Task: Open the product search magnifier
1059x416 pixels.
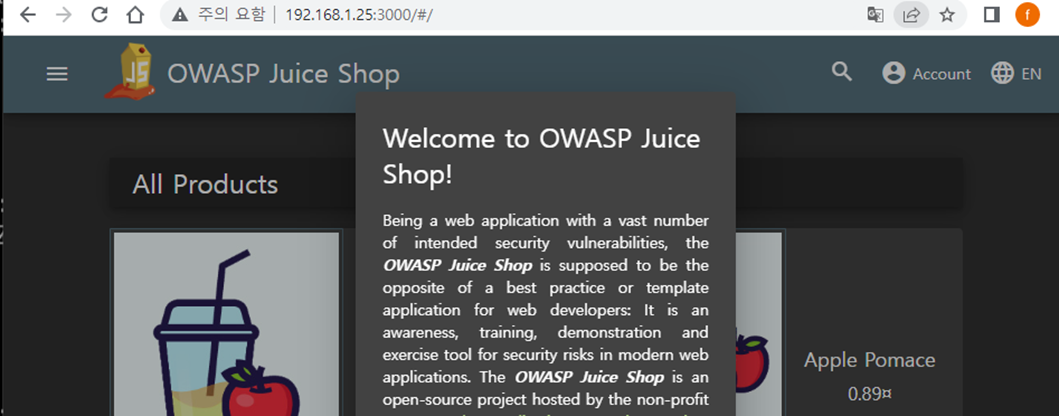Action: point(842,72)
